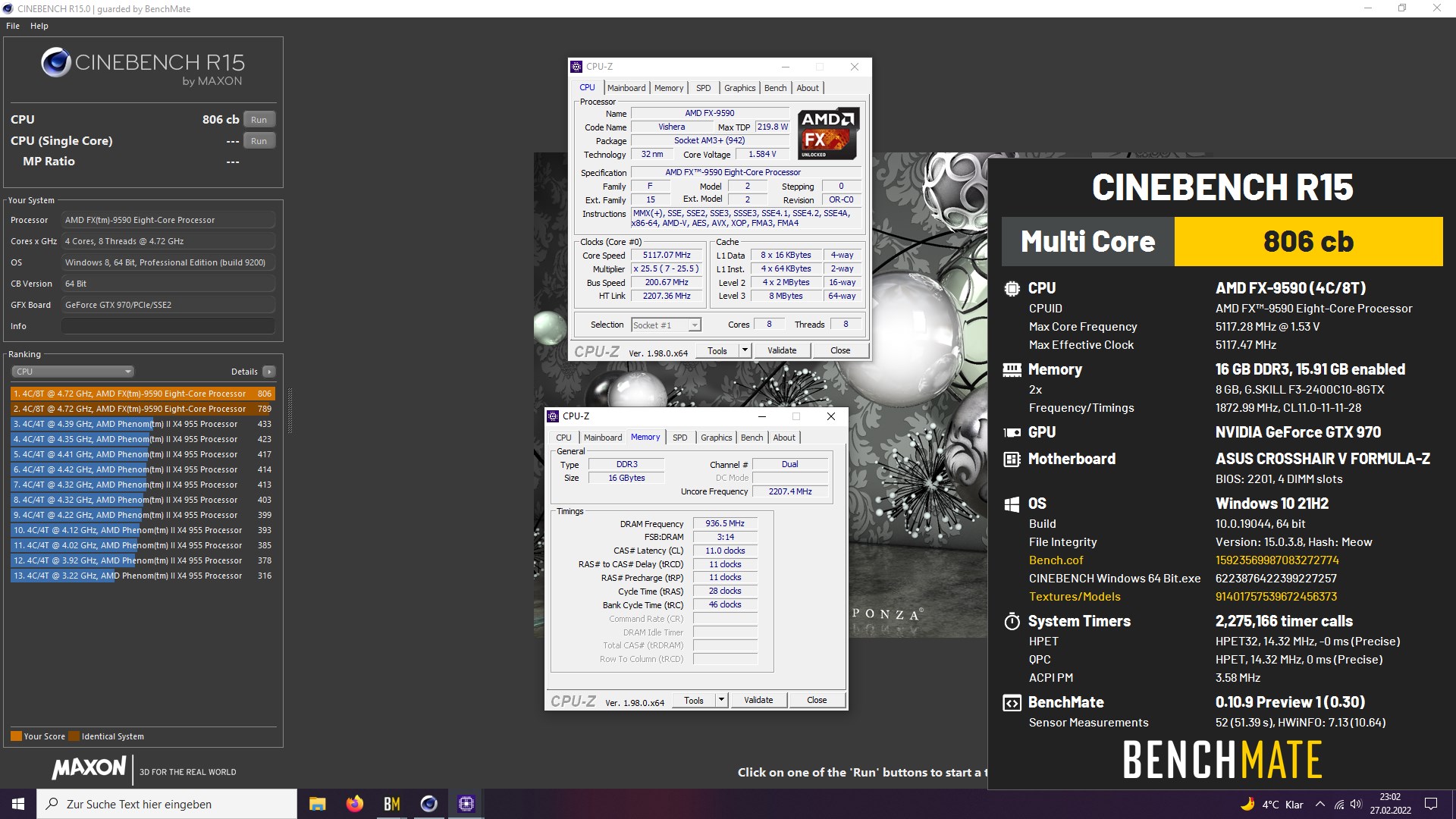The width and height of the screenshot is (1456, 819).
Task: Open About tab in lower CPU-Z
Action: pos(784,438)
